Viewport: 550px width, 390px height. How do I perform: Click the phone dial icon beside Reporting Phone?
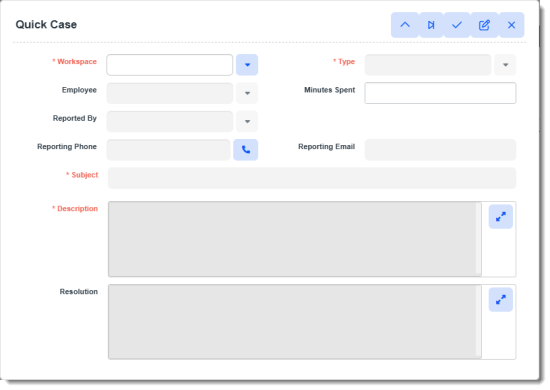coord(246,150)
